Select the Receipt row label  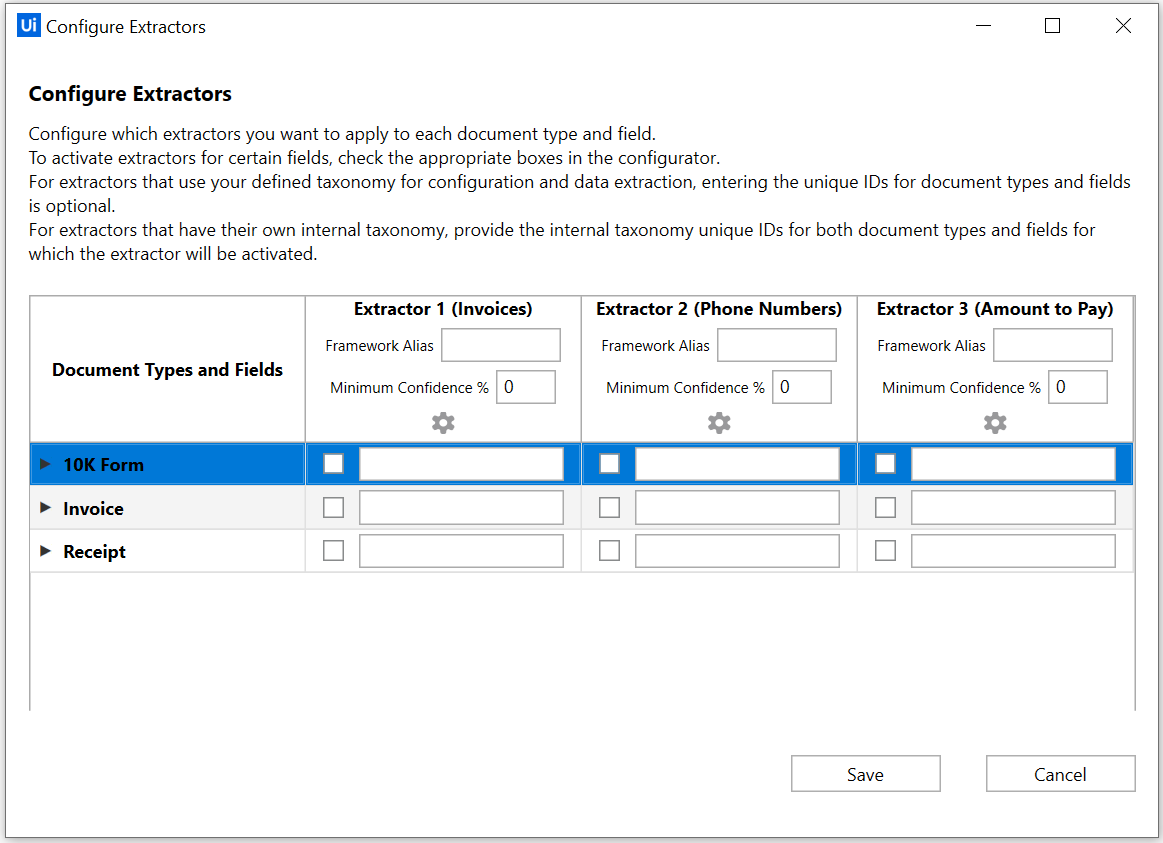(94, 552)
